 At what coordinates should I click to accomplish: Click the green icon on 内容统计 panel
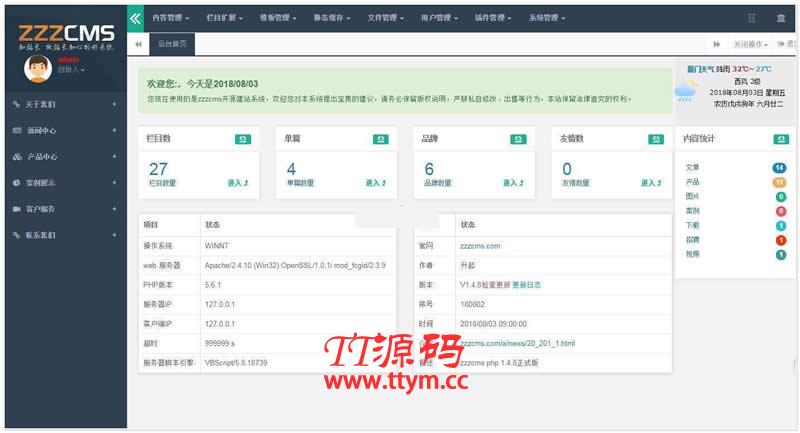tap(781, 139)
